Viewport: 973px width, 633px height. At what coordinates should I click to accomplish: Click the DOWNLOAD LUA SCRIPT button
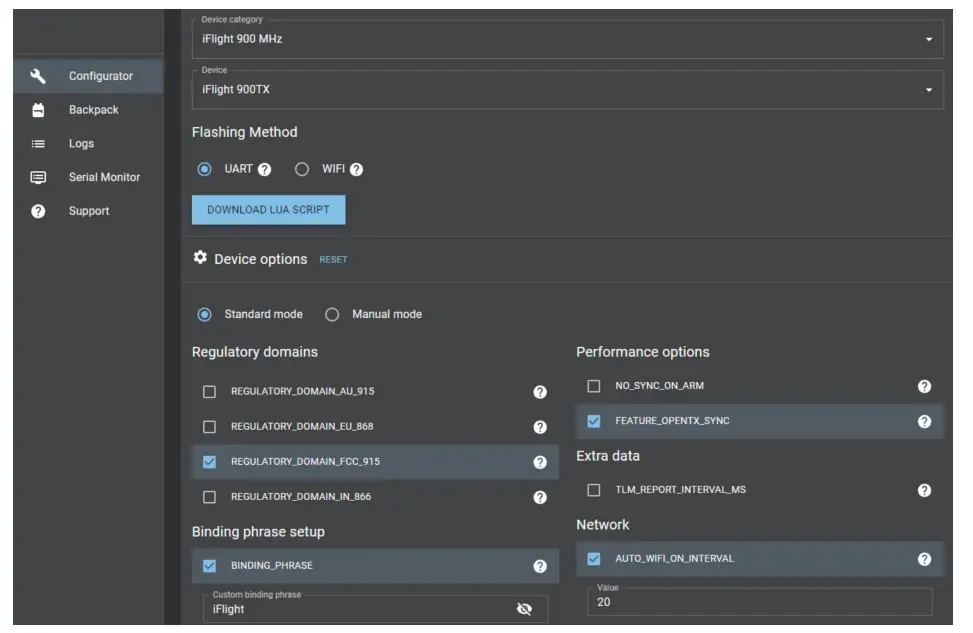tap(268, 210)
